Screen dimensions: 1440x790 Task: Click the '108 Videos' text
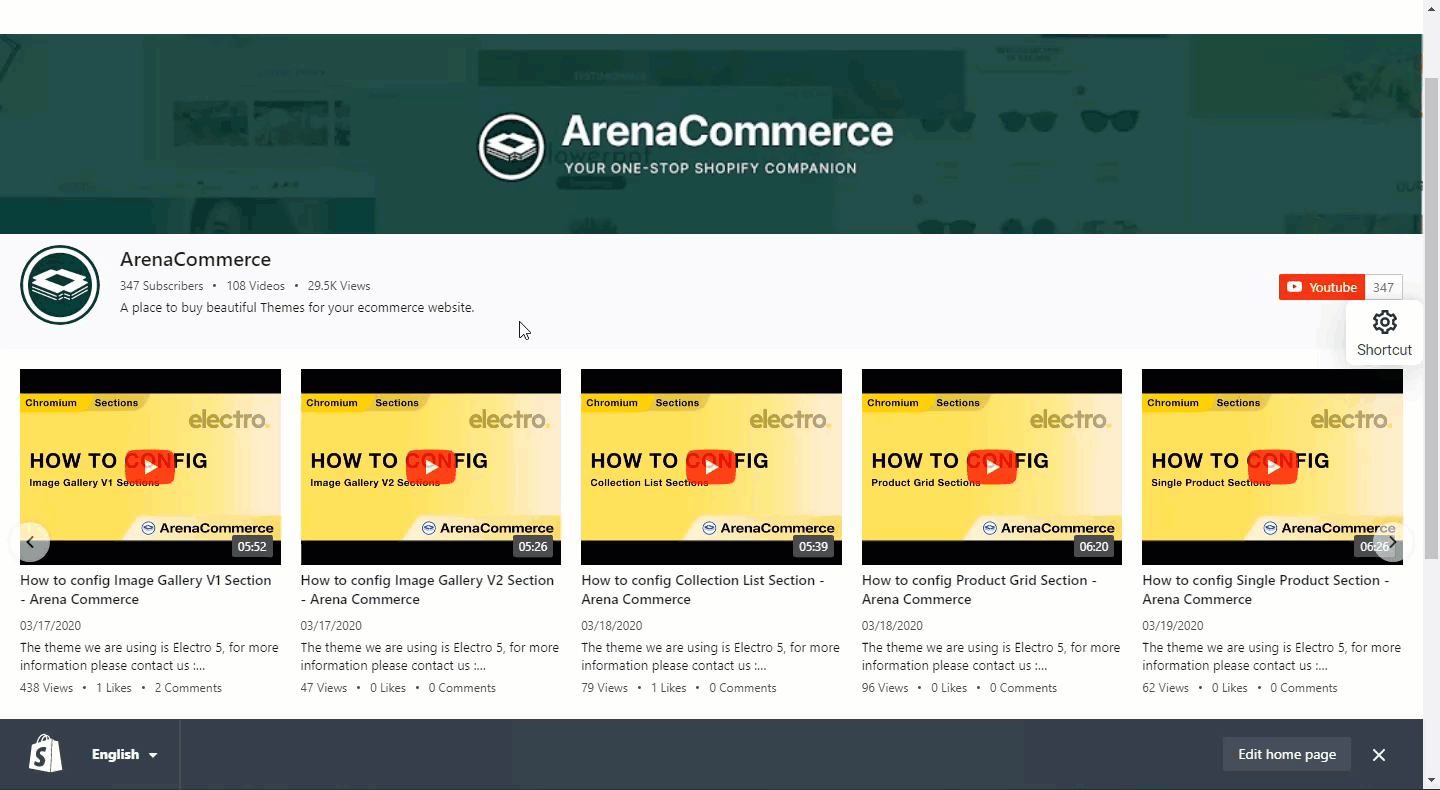255,286
